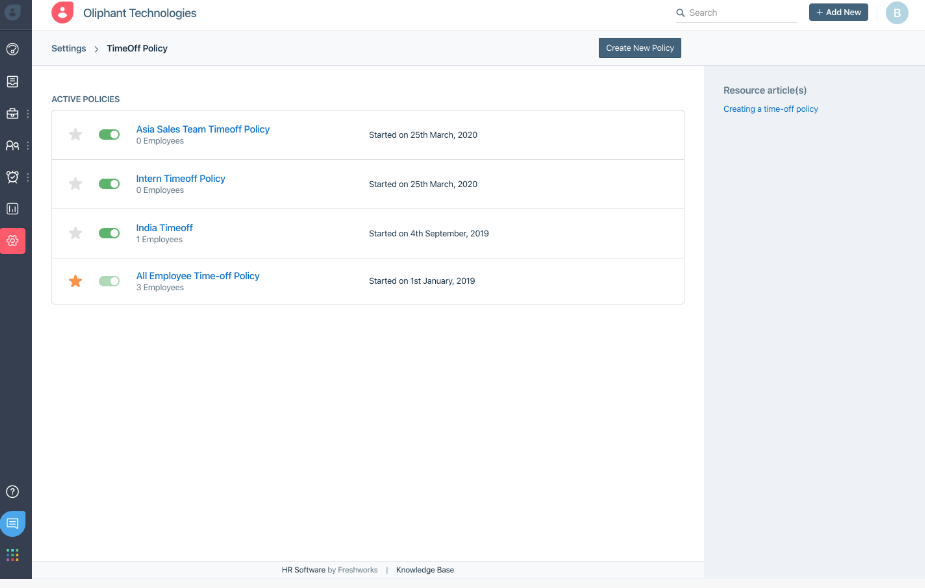Open the Employees people icon in sidebar

pos(13,145)
